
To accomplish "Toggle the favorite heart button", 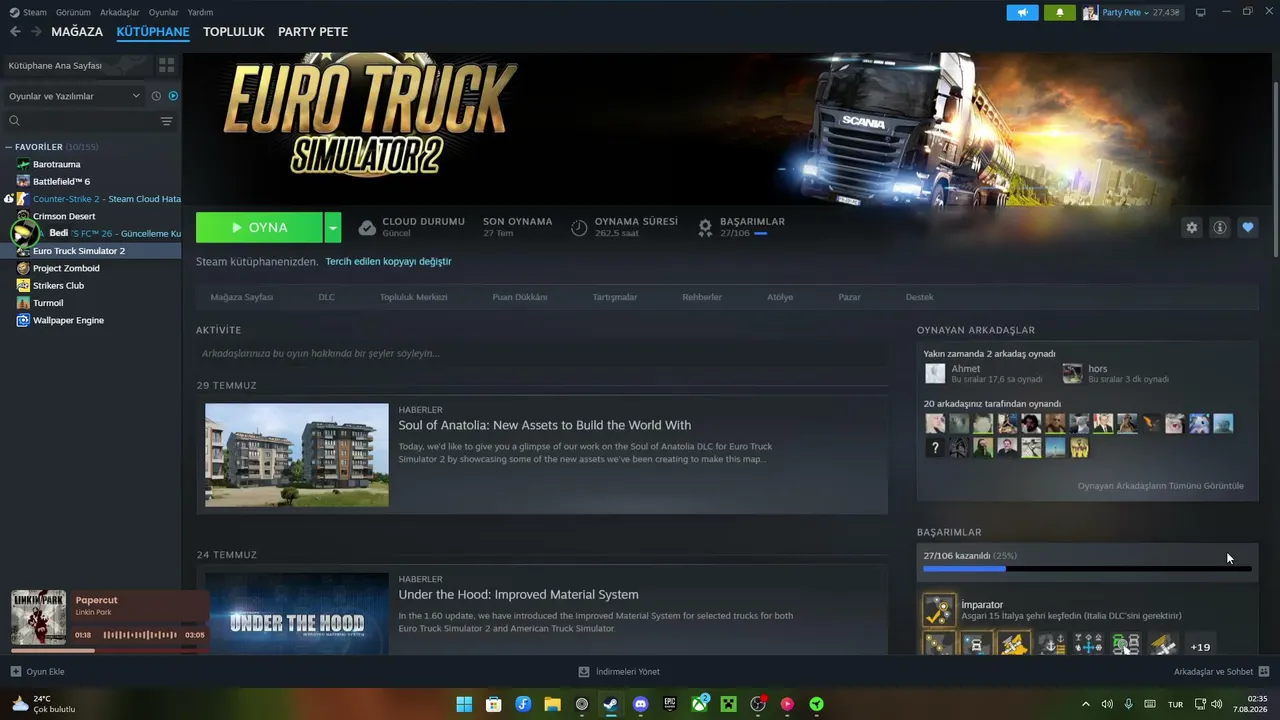I will click(1248, 228).
